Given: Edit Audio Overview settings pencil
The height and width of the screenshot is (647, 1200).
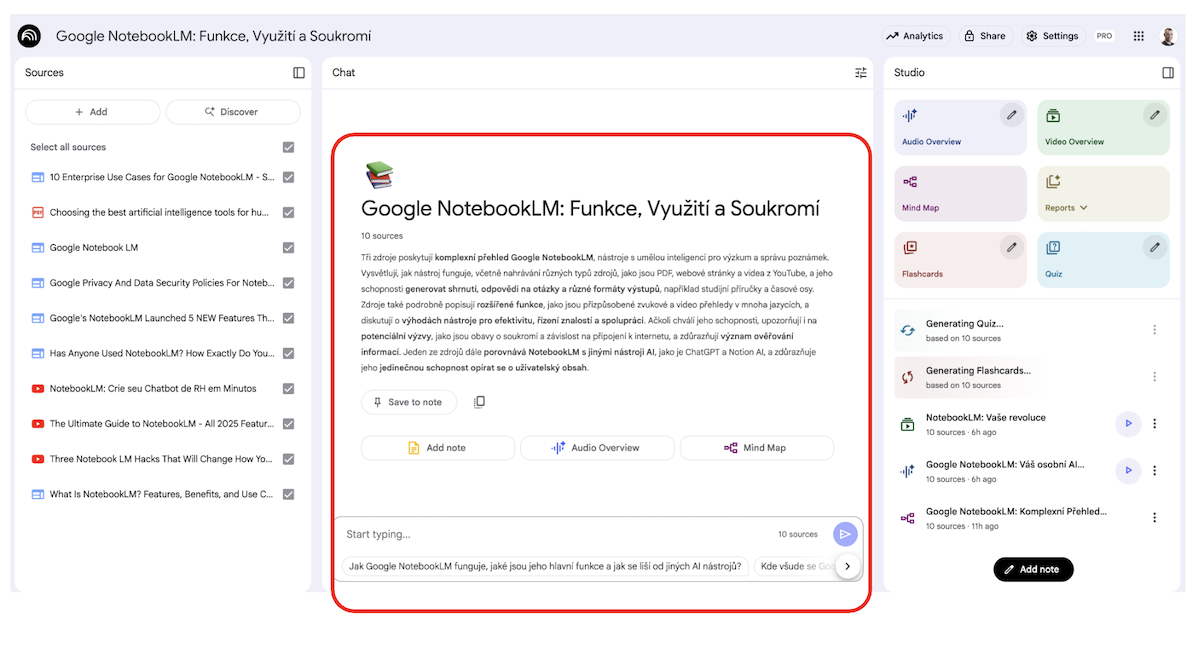Looking at the screenshot, I should point(1012,115).
